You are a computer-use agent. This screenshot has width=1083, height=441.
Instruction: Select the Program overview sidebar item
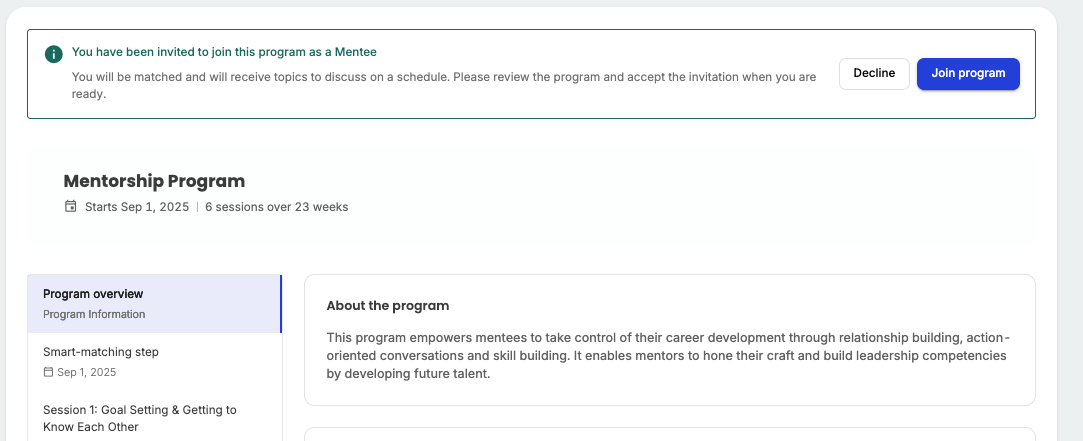155,303
